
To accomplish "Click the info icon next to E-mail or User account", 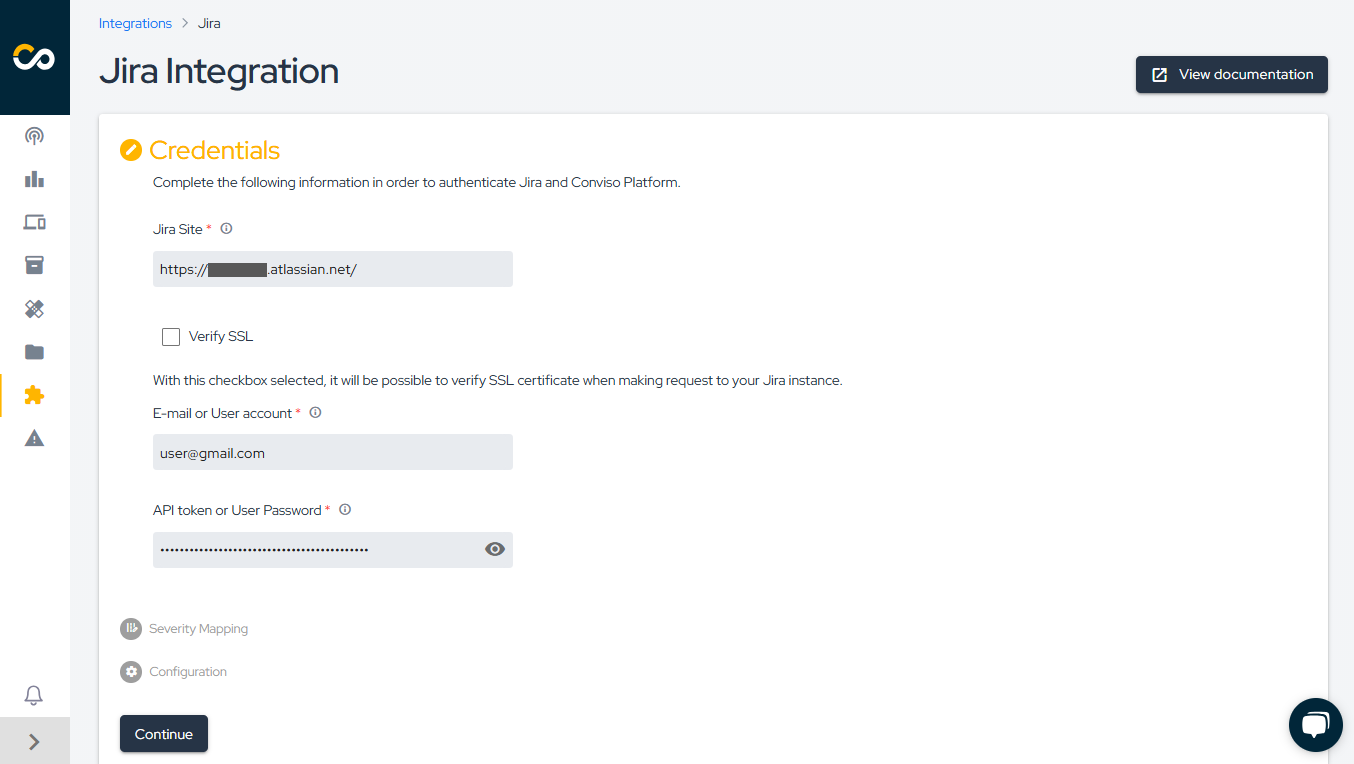I will (x=315, y=412).
